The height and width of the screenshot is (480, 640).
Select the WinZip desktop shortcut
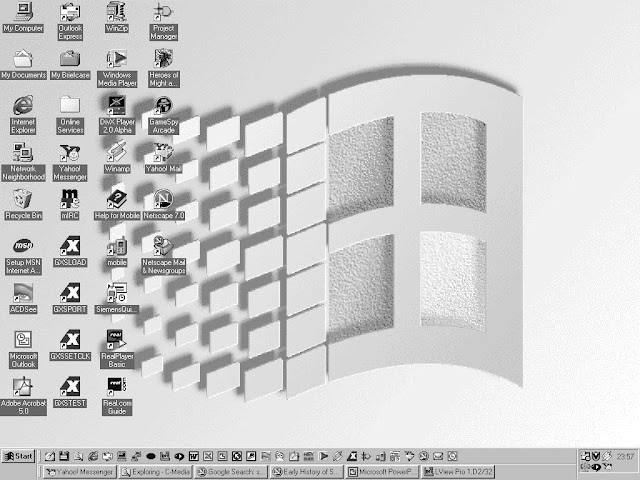pos(117,17)
